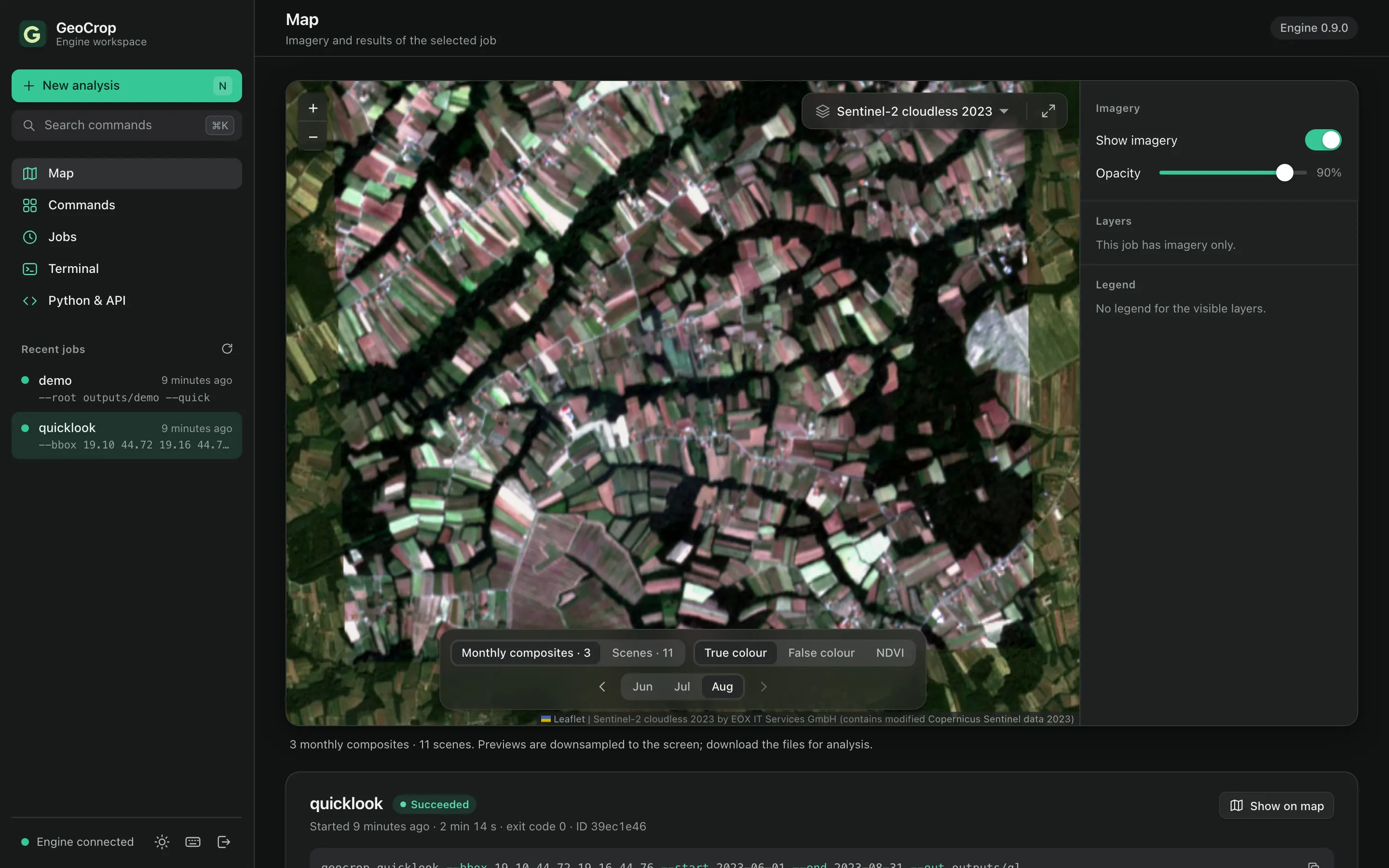This screenshot has width=1389, height=868.
Task: Open the Python & API page
Action: [x=127, y=301]
